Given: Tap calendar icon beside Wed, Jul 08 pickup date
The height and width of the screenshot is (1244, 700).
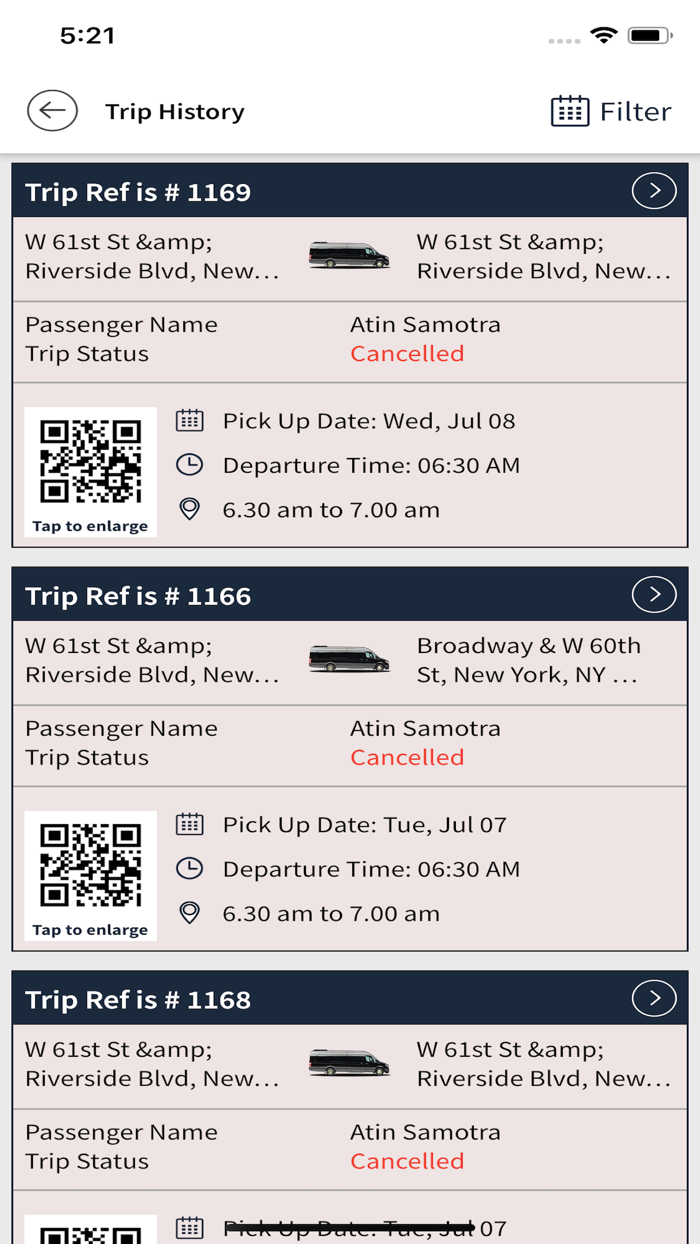Looking at the screenshot, I should 189,420.
